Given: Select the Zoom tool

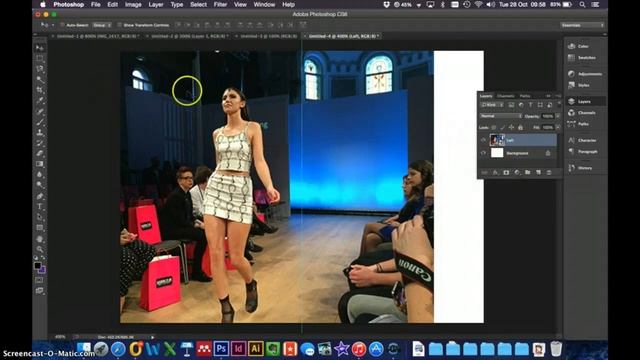Looking at the screenshot, I should click(x=40, y=249).
